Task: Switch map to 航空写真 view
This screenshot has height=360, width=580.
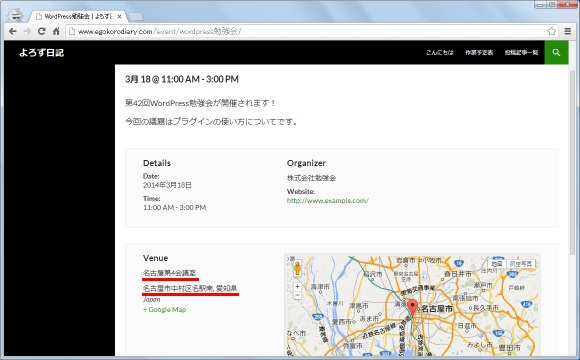Action: point(521,264)
